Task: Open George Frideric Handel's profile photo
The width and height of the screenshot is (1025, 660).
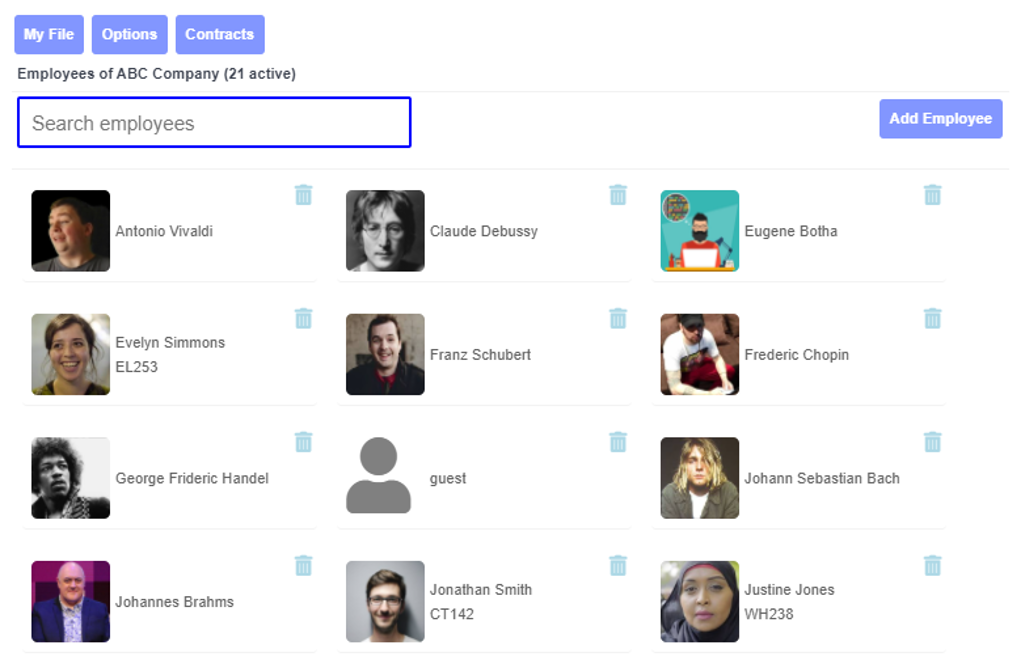Action: tap(71, 478)
